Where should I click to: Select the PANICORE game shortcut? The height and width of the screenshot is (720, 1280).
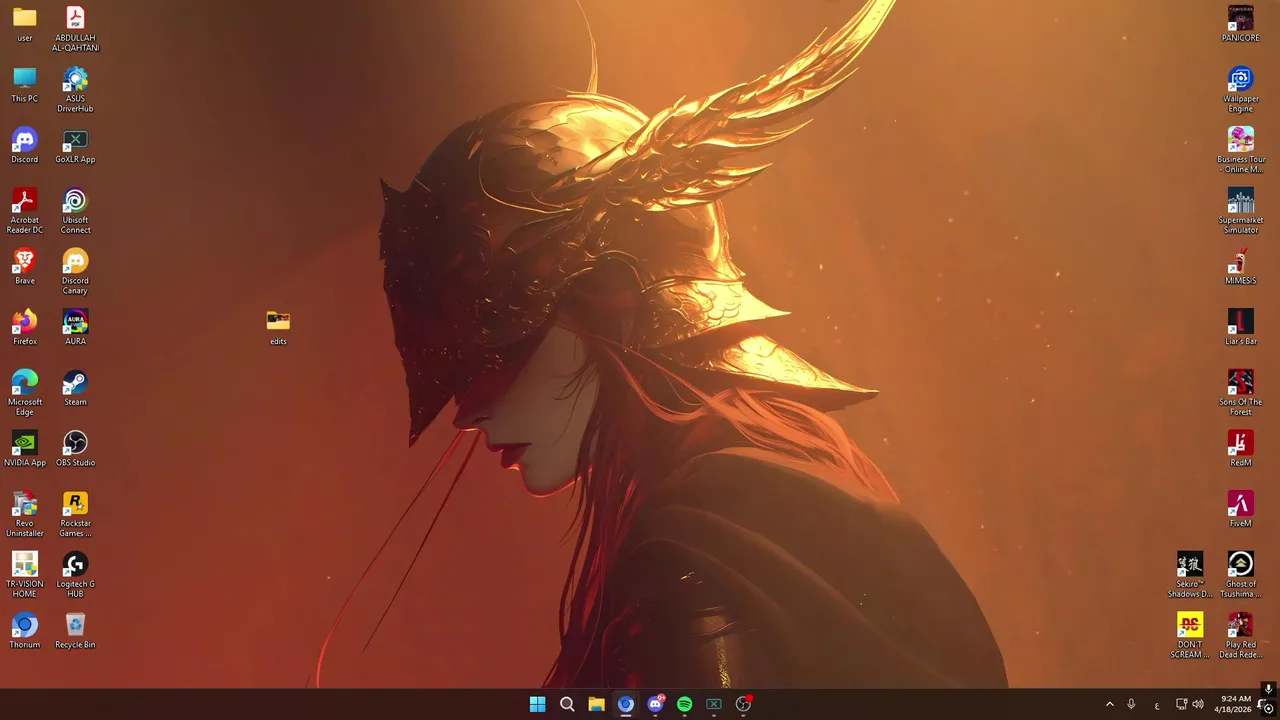click(1240, 25)
